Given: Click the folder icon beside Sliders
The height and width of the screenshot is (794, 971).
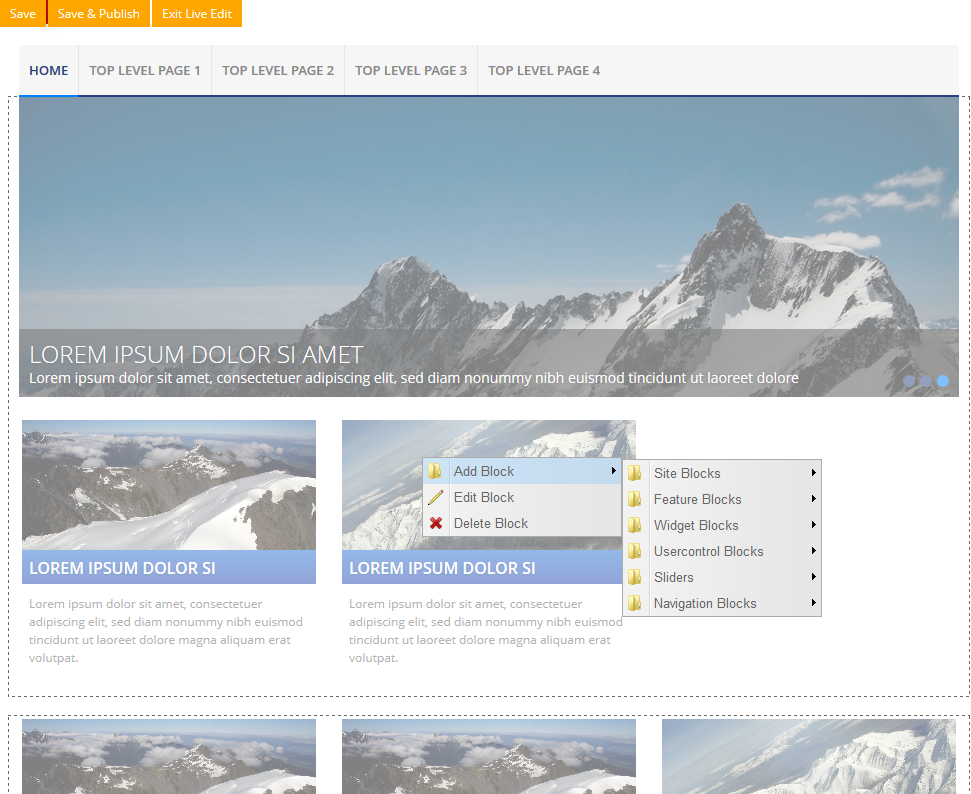Looking at the screenshot, I should click(635, 577).
